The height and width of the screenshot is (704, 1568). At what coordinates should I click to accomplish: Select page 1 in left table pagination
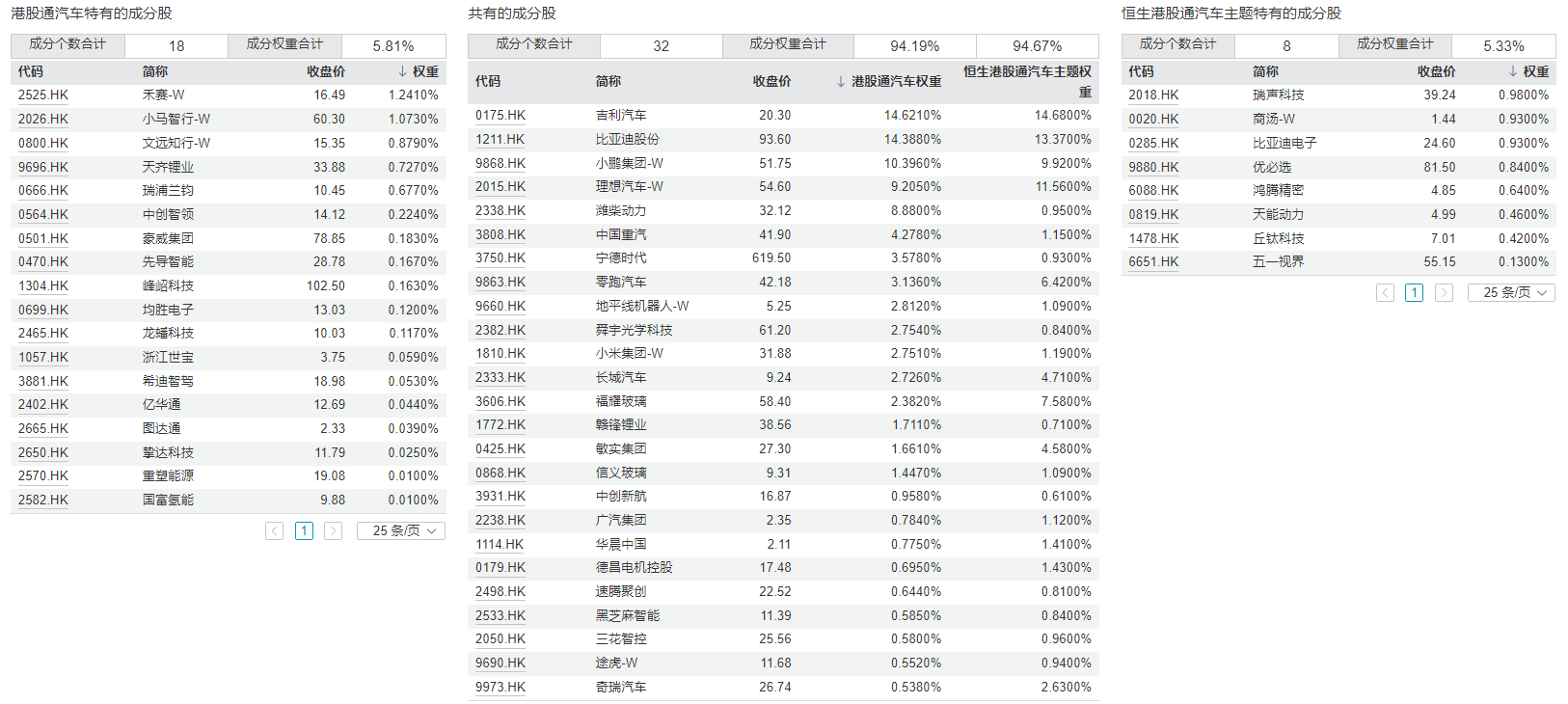pyautogui.click(x=305, y=530)
